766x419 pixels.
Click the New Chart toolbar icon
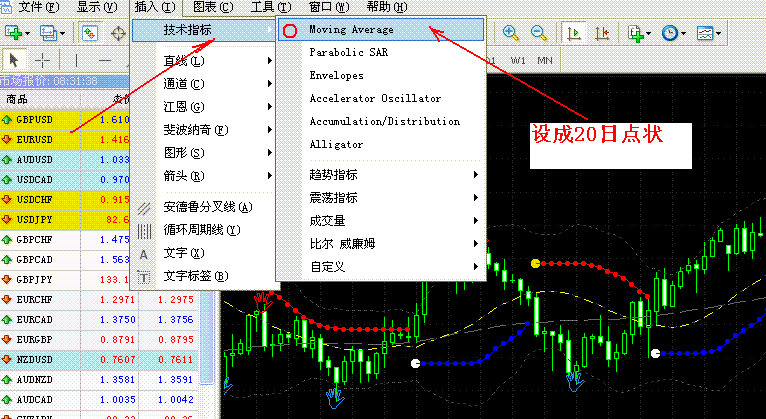click(x=13, y=33)
